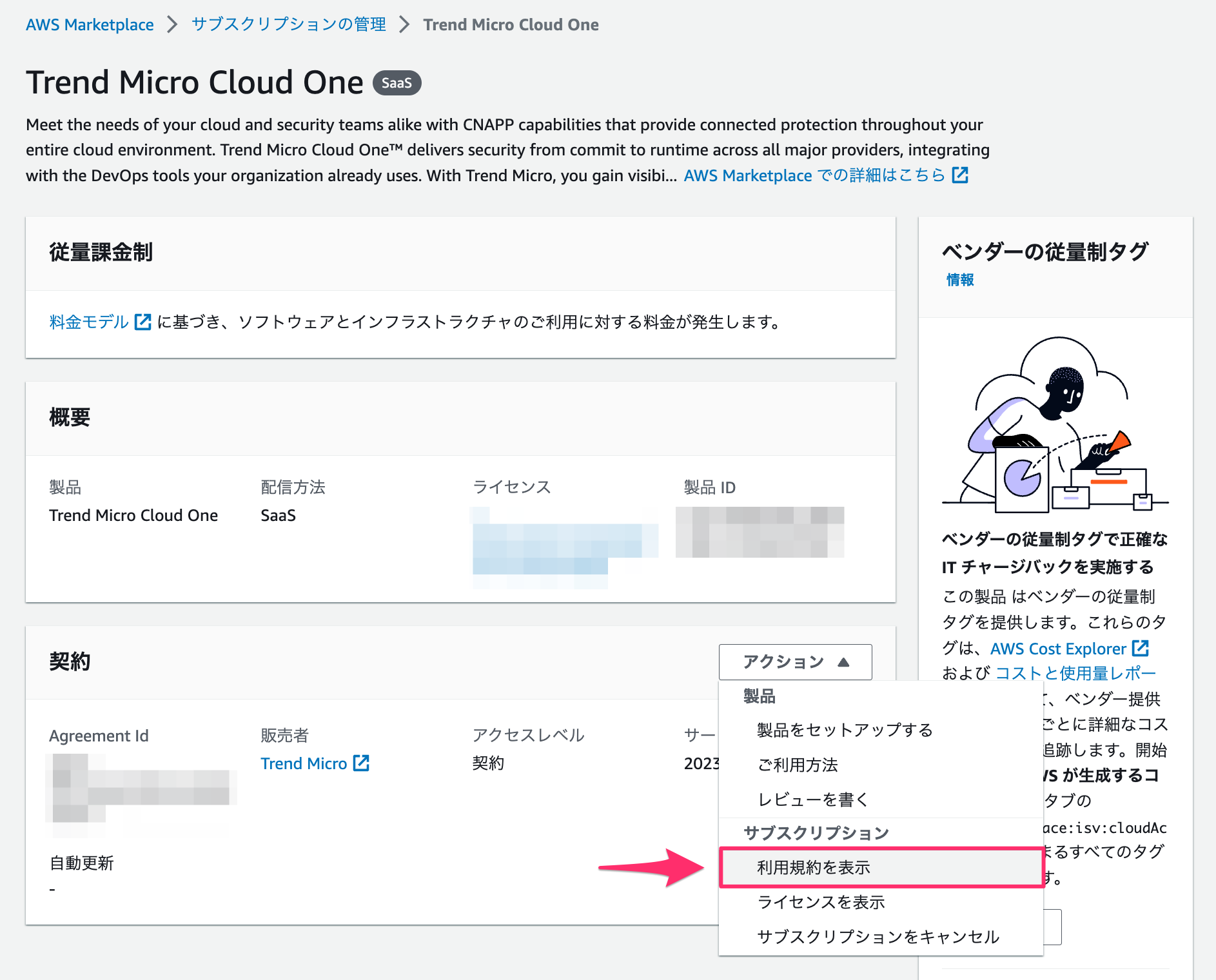Image resolution: width=1216 pixels, height=980 pixels.
Task: Open Trend Micro seller page via external link icon
Action: (x=362, y=763)
